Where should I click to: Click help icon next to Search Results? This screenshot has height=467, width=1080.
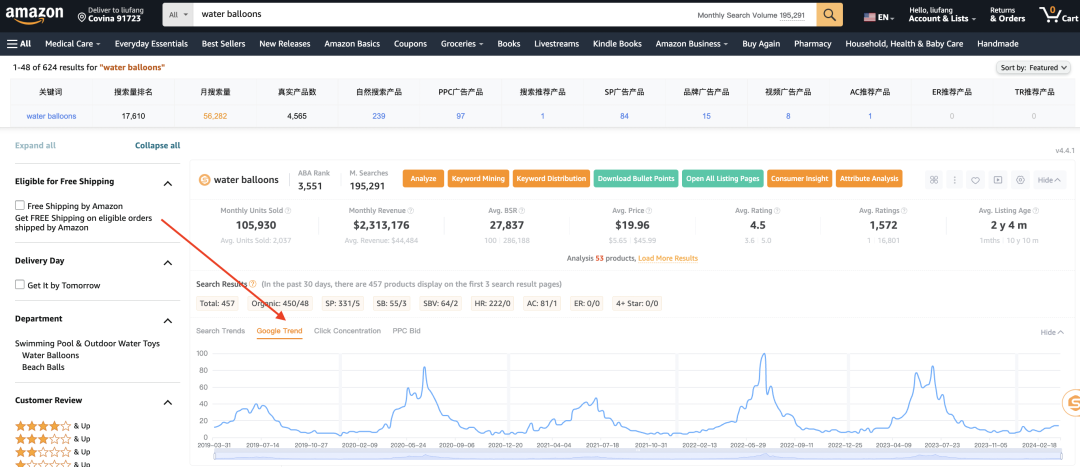[253, 284]
